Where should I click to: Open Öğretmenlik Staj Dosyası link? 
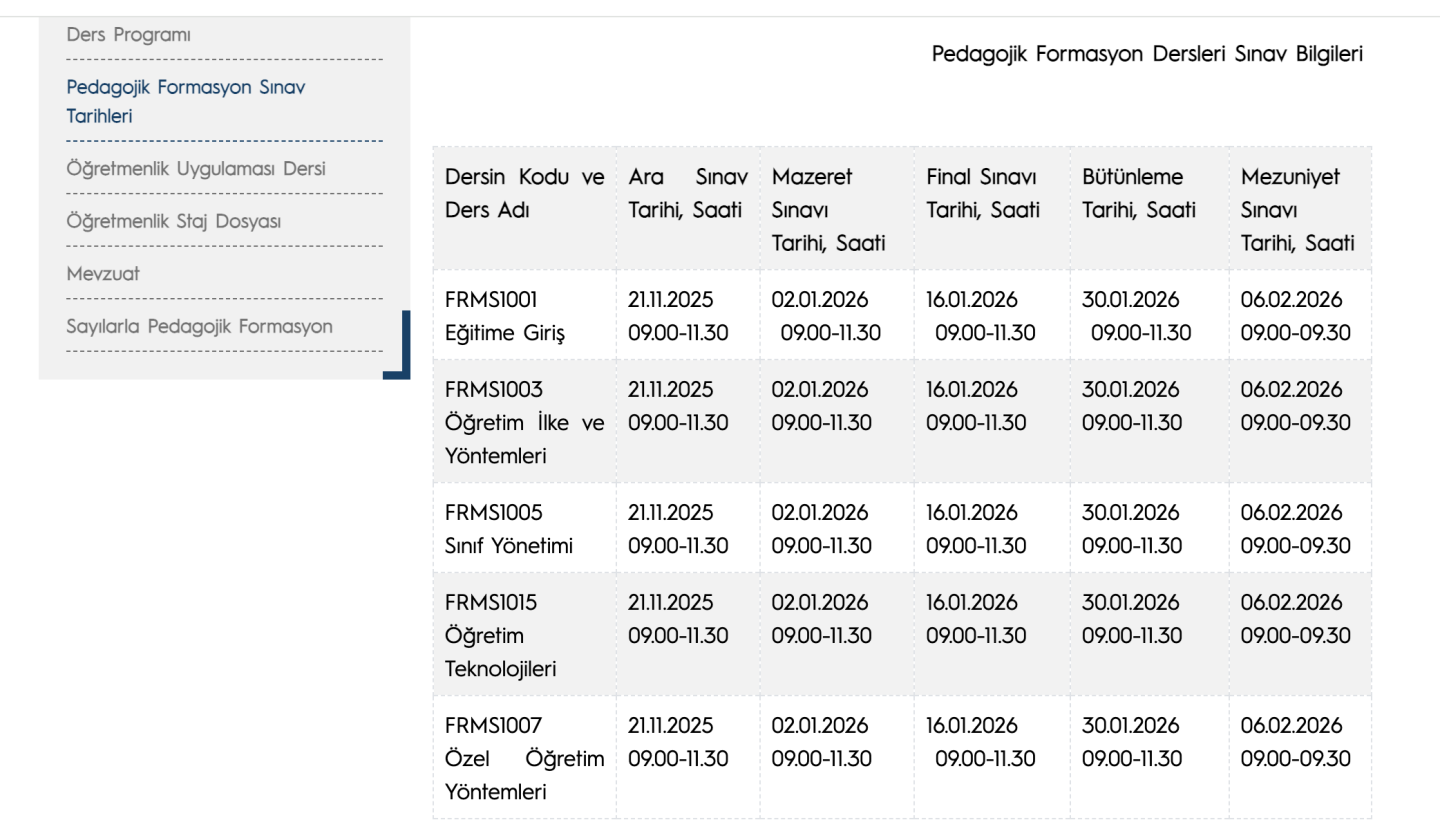point(173,221)
